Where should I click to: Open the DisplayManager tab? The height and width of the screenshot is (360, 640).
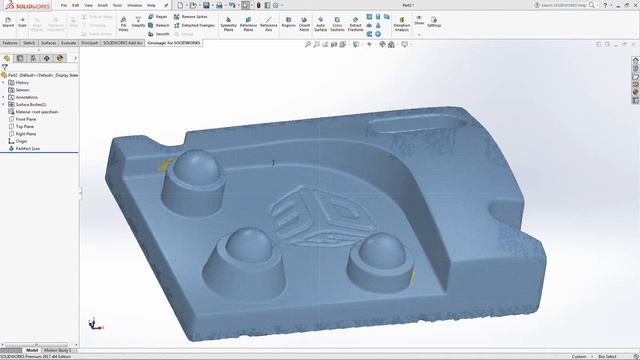(60, 58)
